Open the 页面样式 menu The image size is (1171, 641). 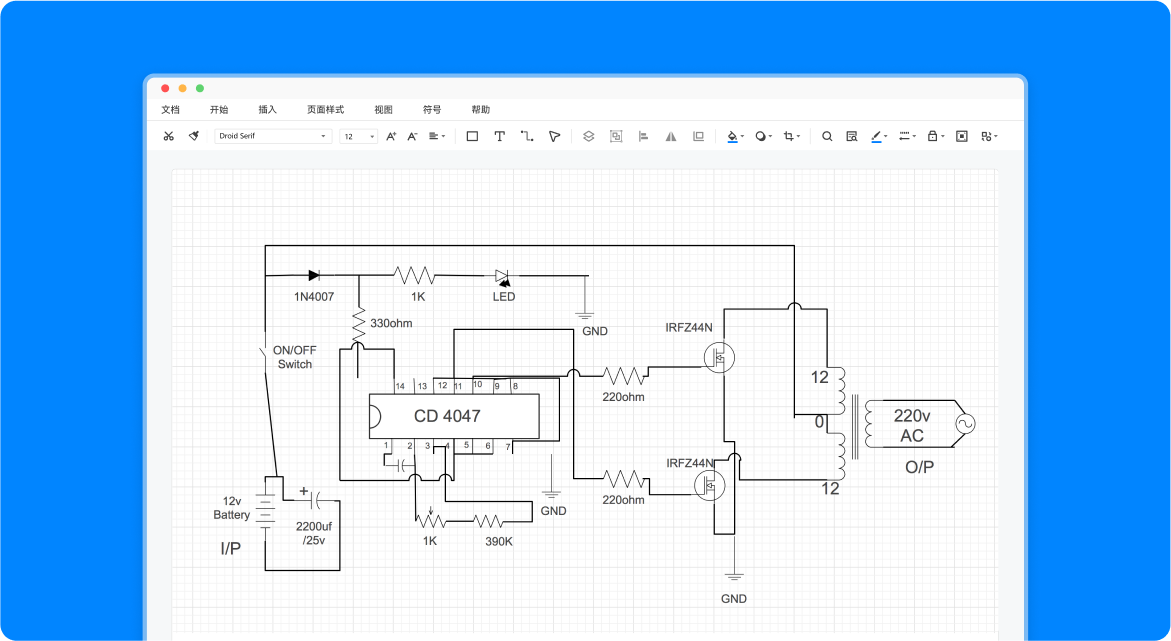(x=326, y=110)
